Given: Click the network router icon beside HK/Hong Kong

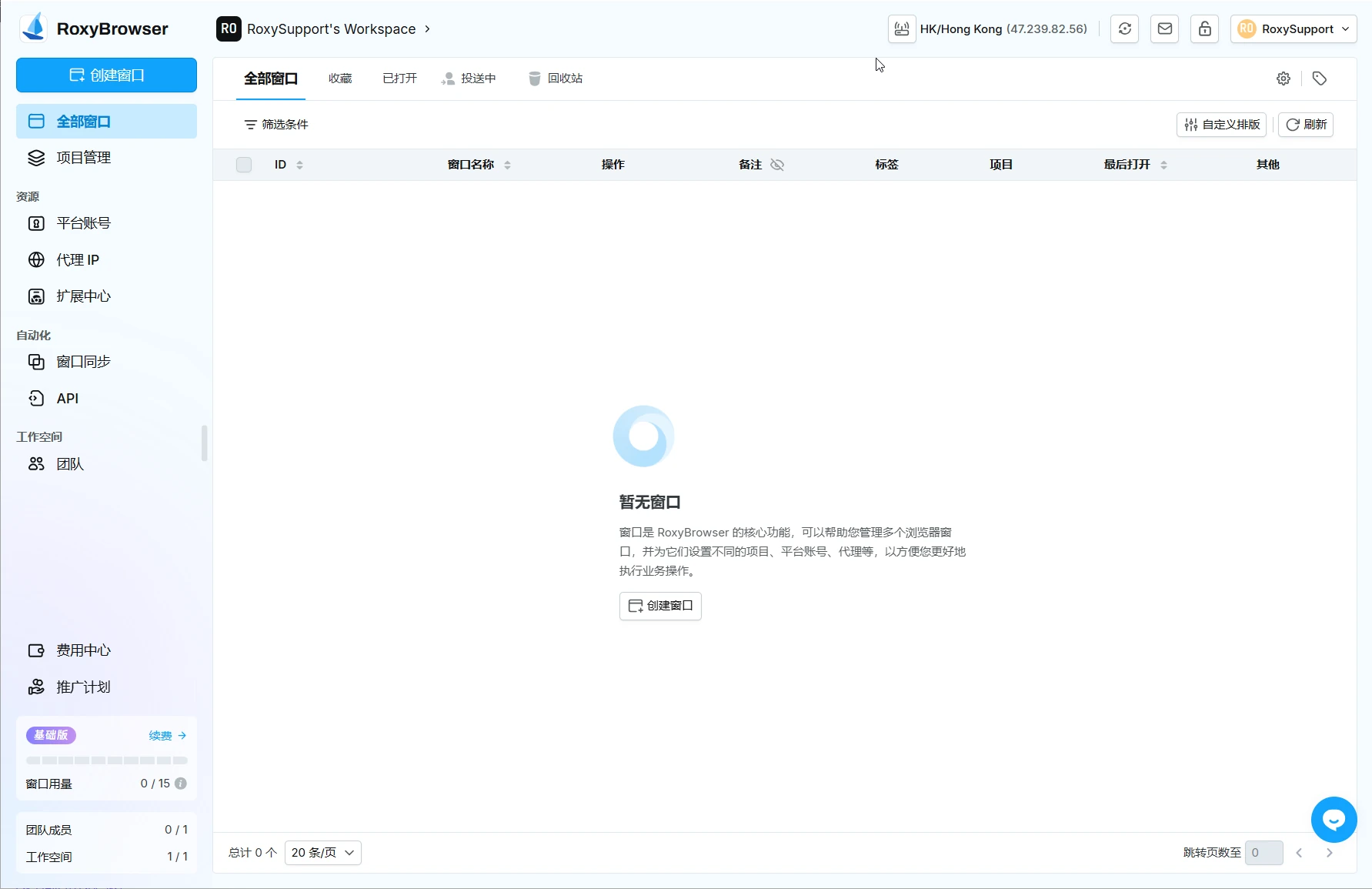Looking at the screenshot, I should [902, 29].
